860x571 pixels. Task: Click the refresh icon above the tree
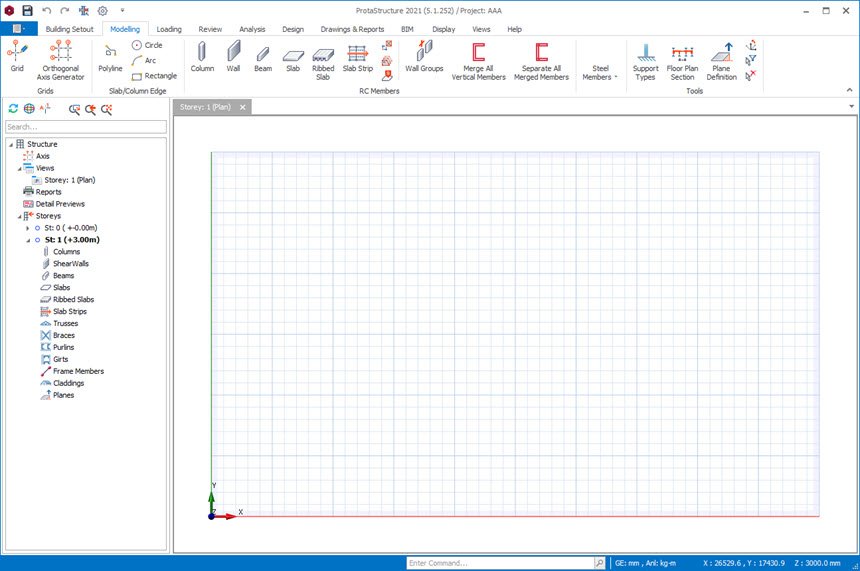(13, 109)
